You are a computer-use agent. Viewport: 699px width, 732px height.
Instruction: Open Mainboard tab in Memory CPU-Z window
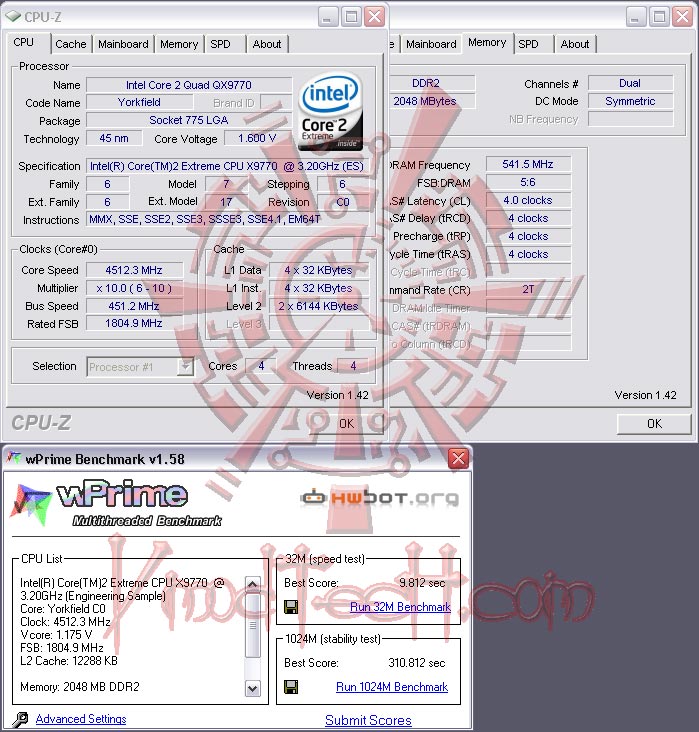pos(431,44)
